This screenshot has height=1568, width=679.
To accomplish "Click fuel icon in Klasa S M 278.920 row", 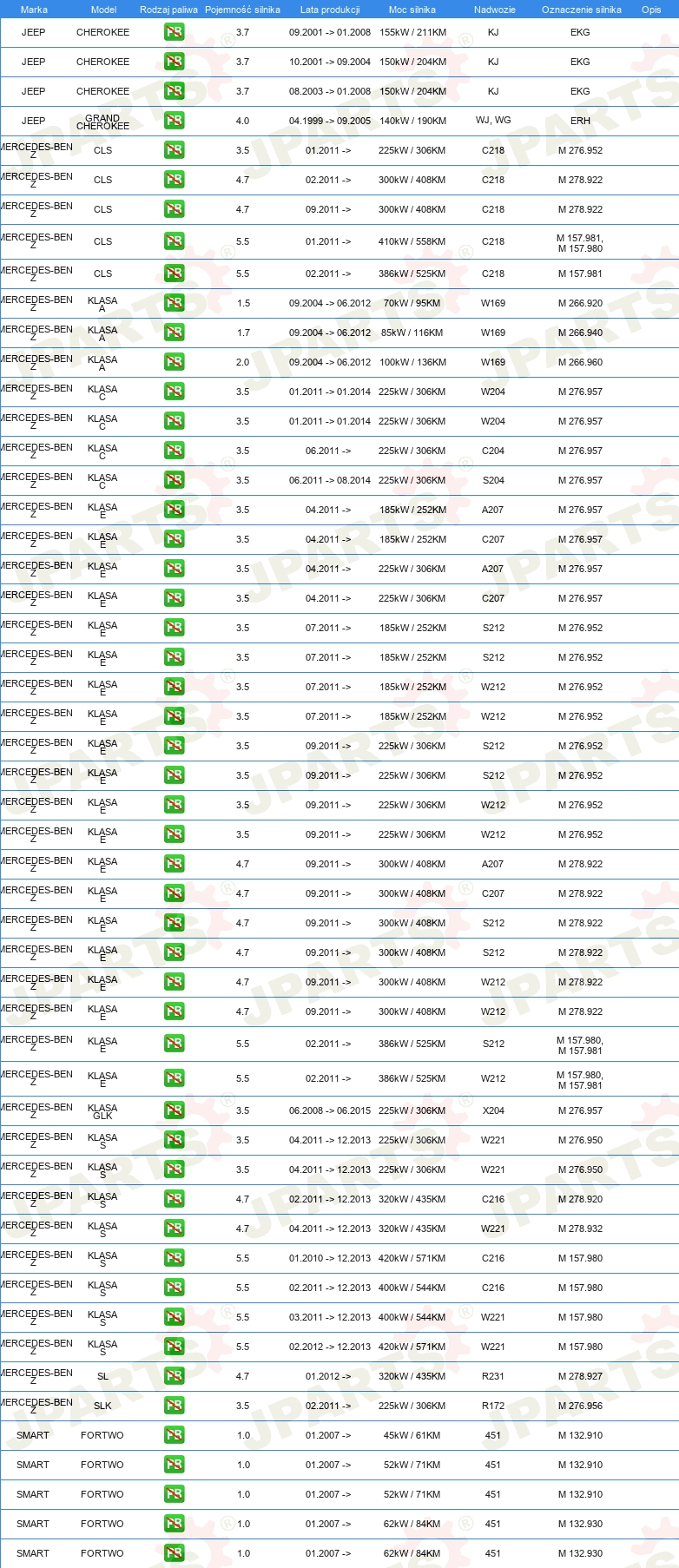I will tap(174, 1199).
